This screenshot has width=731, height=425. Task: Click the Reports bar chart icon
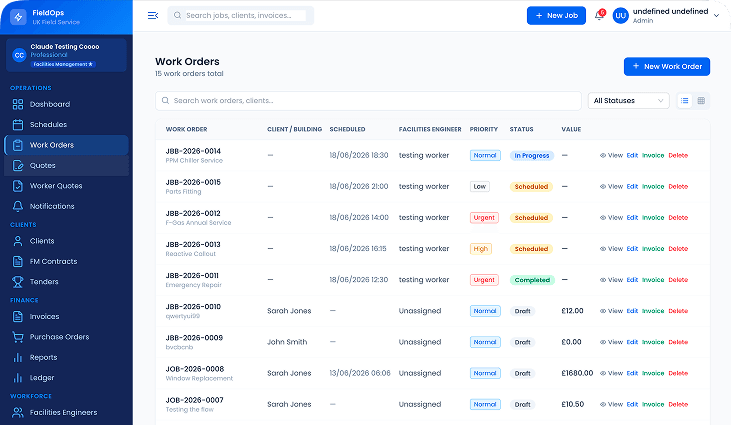tap(18, 357)
